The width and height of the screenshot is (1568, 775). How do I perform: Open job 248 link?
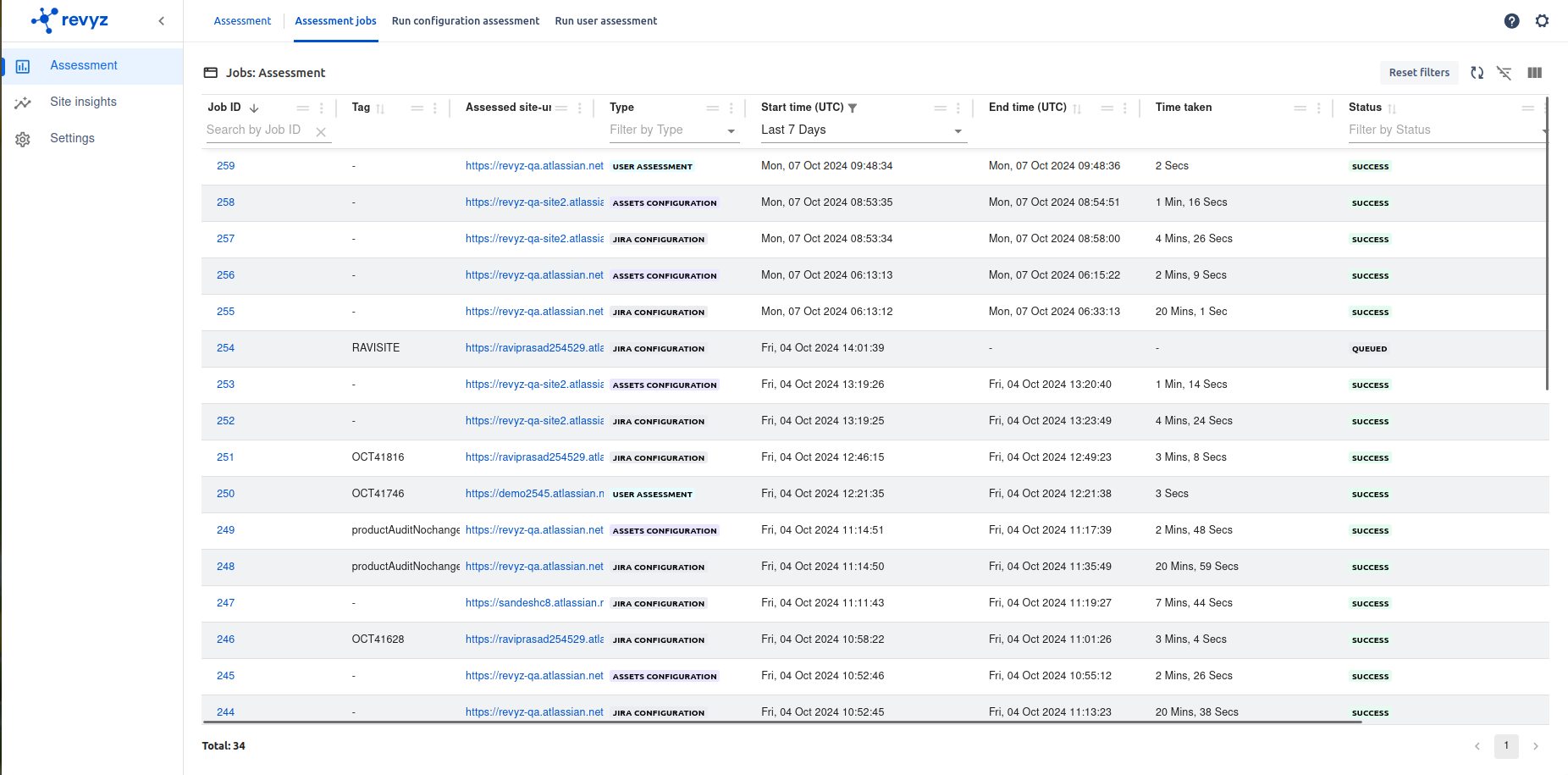[x=225, y=567]
